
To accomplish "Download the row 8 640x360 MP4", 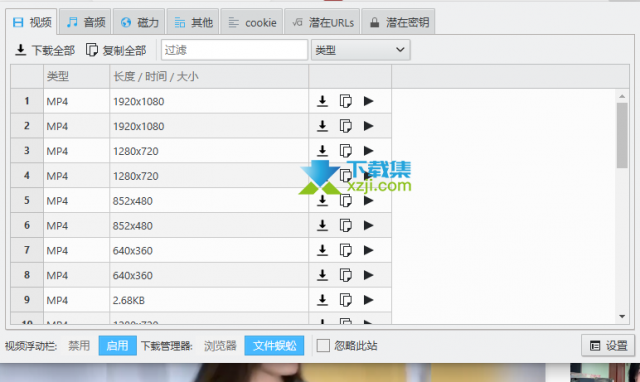I will pos(322,275).
